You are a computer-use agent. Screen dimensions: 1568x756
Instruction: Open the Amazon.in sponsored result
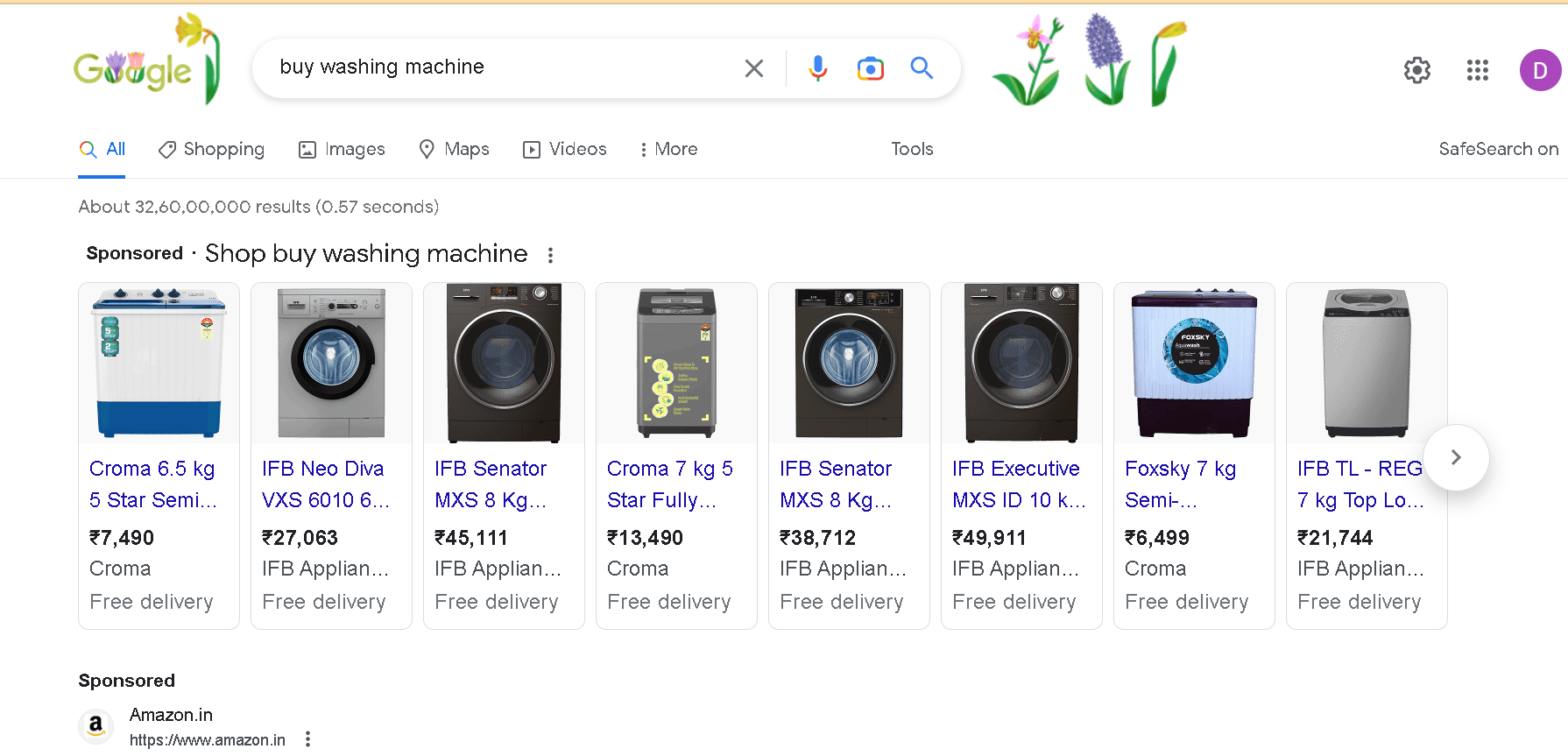(x=171, y=716)
